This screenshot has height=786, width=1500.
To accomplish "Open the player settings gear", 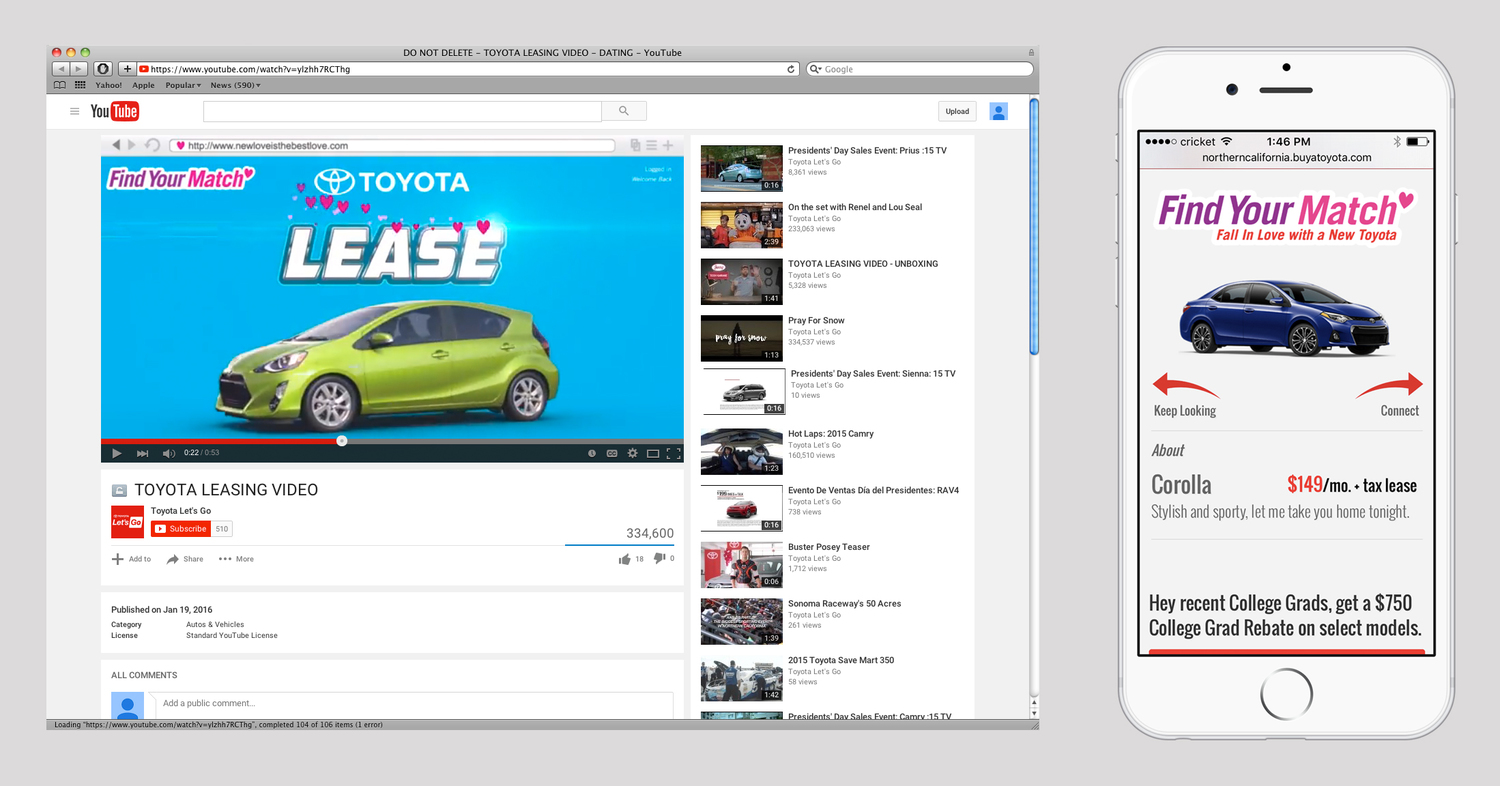I will coord(632,453).
